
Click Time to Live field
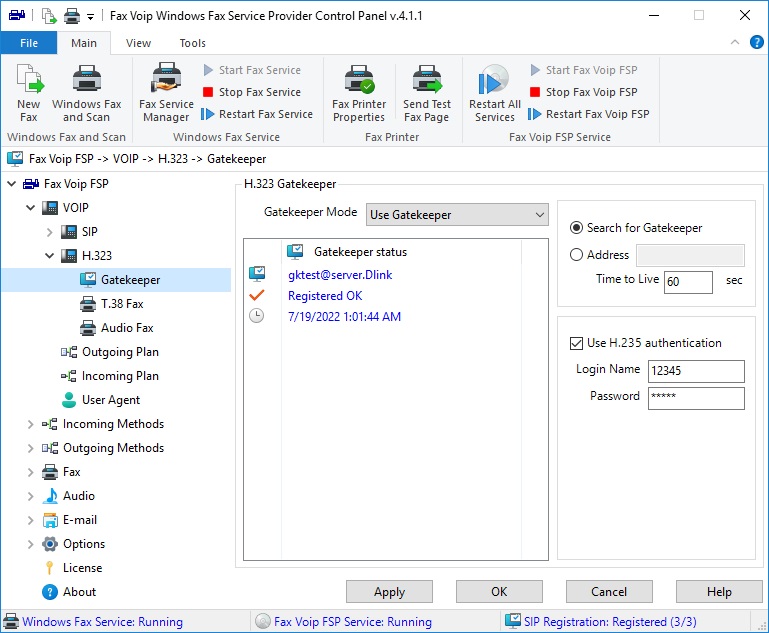tap(688, 282)
